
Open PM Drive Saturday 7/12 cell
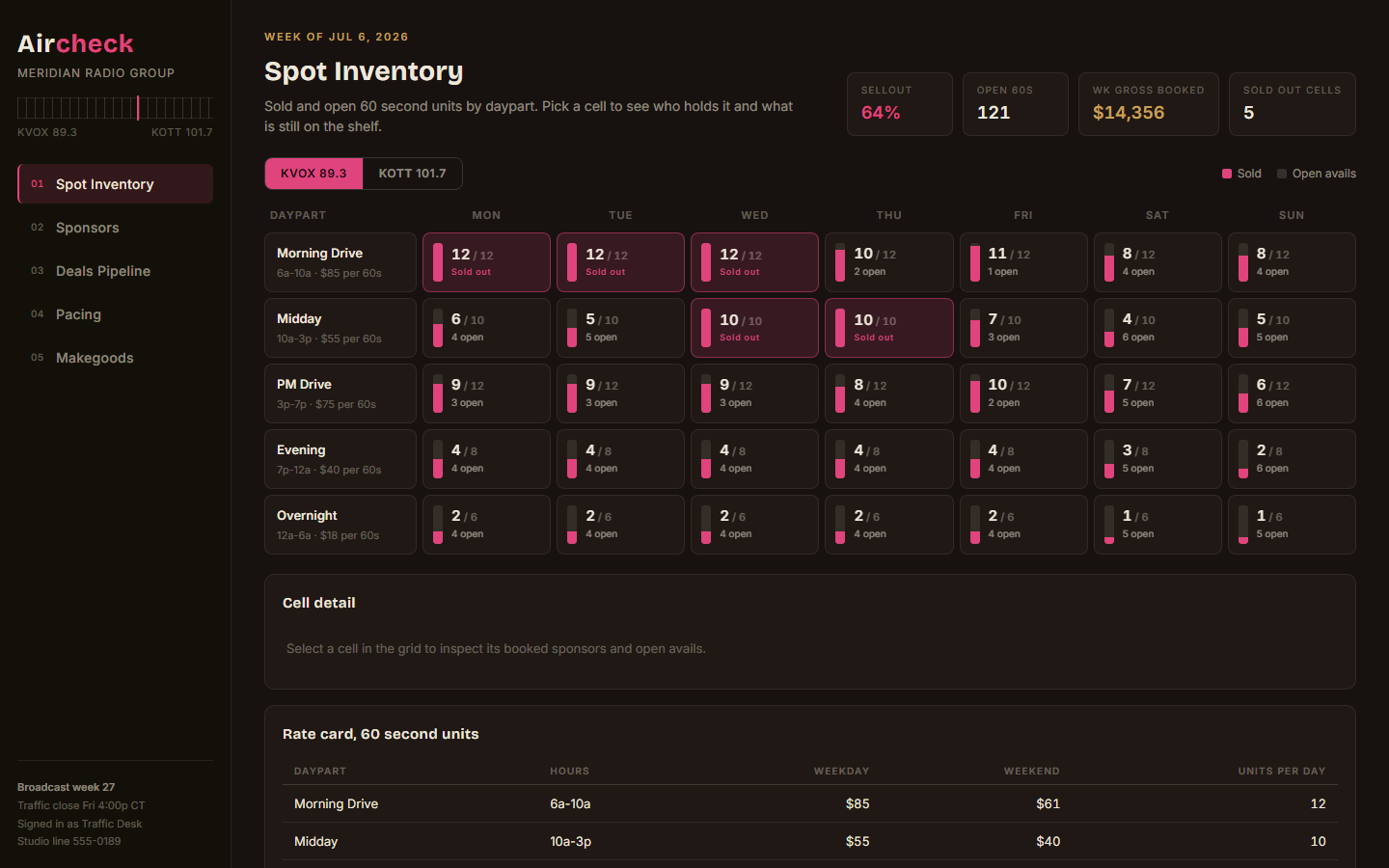1157,393
